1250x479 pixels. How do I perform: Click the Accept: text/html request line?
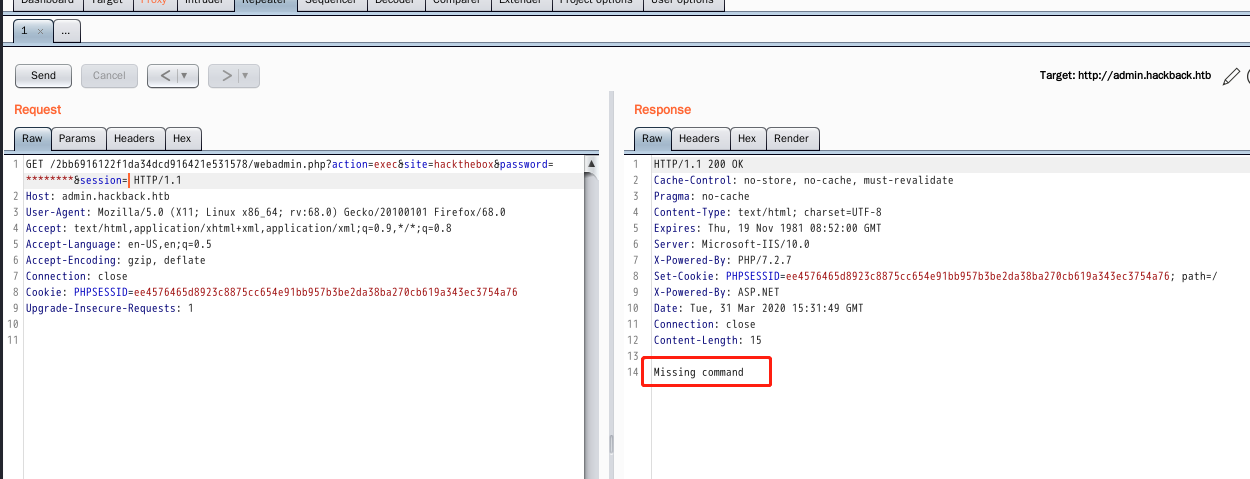pyautogui.click(x=239, y=228)
